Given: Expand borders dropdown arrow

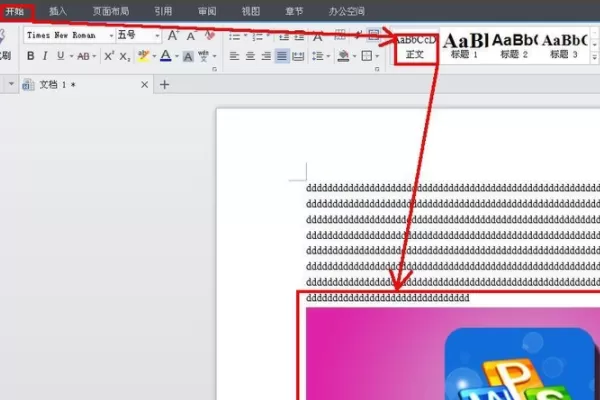Looking at the screenshot, I should click(377, 56).
